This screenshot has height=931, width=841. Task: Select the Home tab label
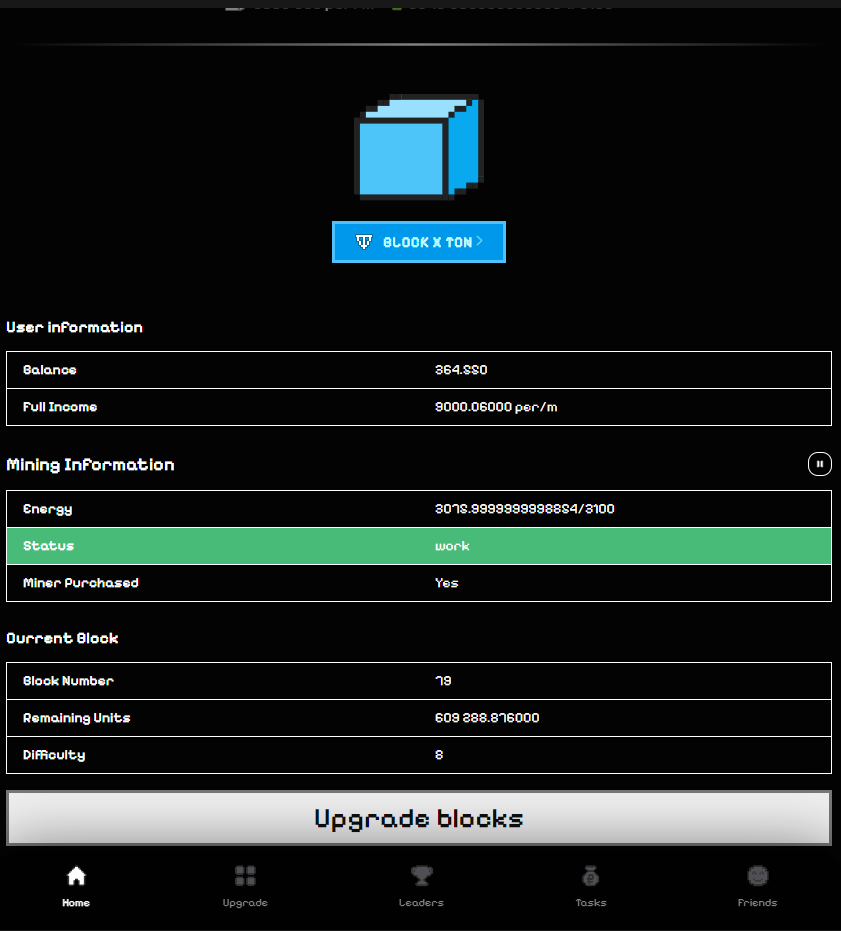click(x=76, y=902)
